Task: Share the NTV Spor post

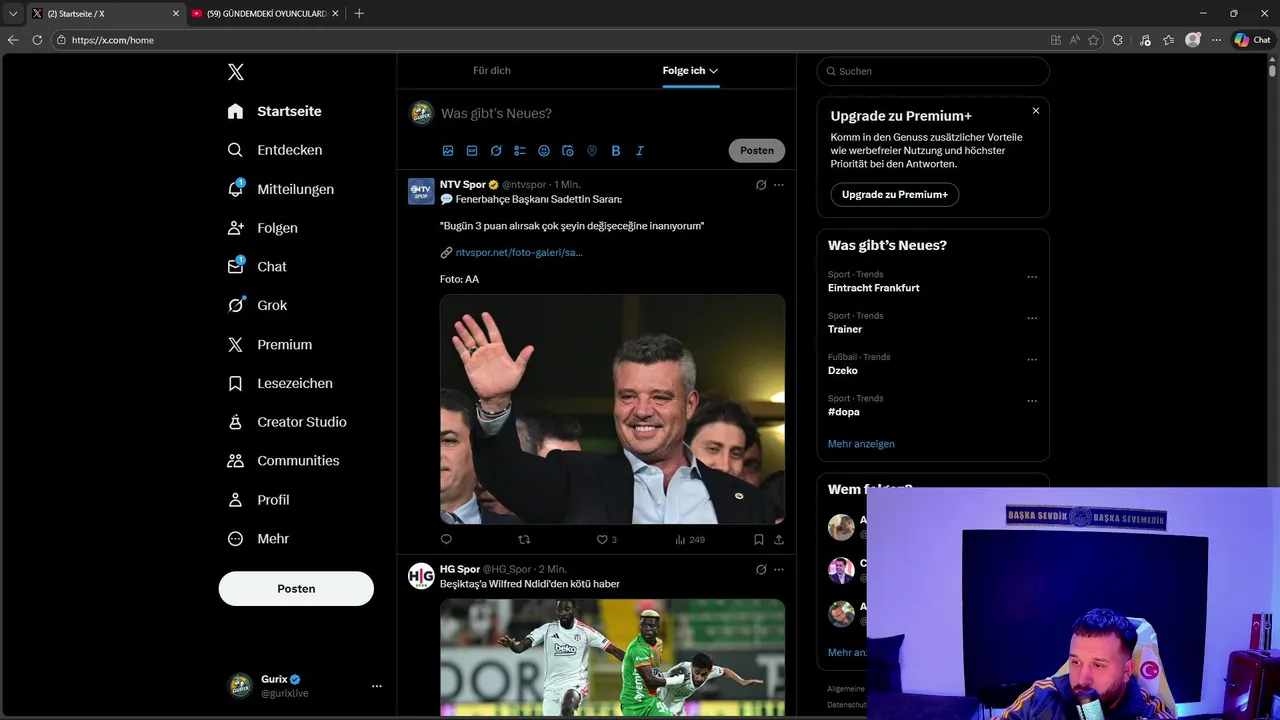Action: point(779,540)
